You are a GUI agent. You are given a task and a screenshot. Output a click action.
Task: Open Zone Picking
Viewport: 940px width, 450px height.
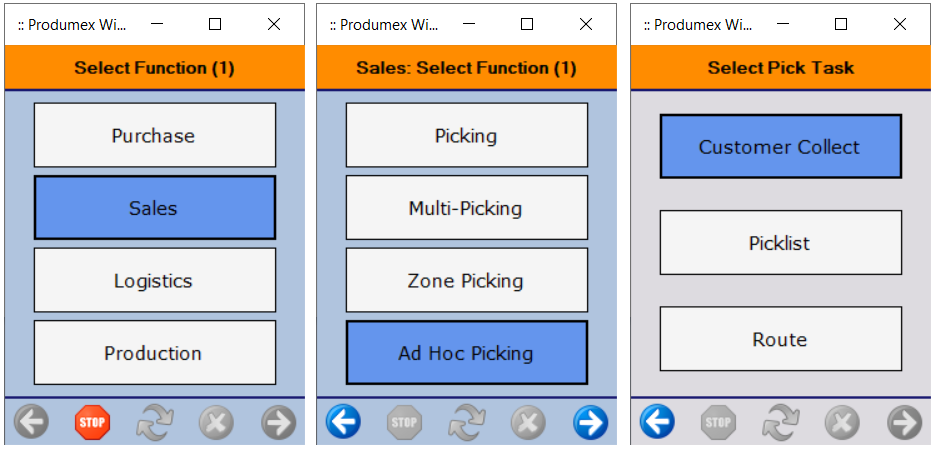point(466,280)
